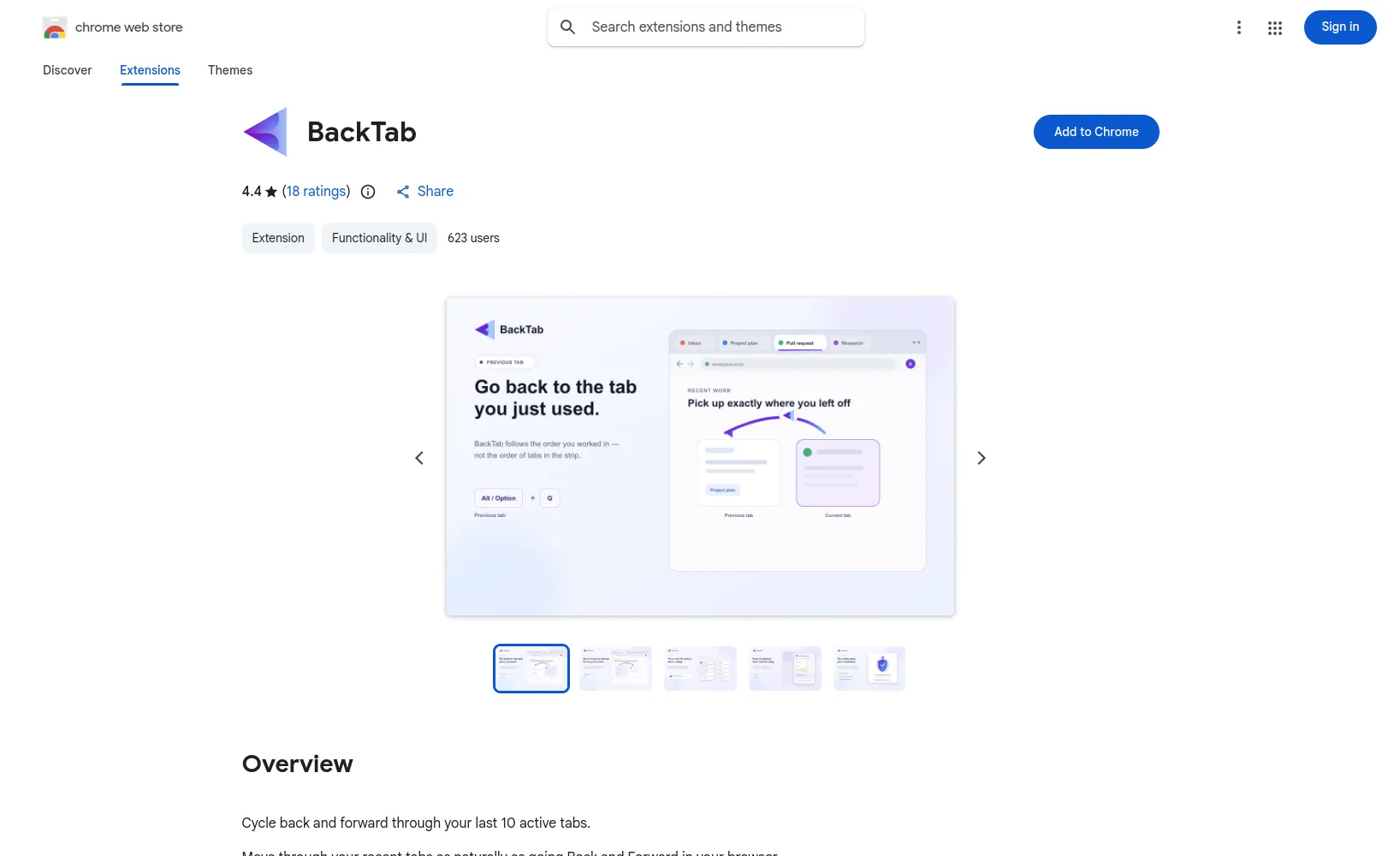The image size is (1400, 856).
Task: Click the Sign in button
Action: tap(1340, 27)
